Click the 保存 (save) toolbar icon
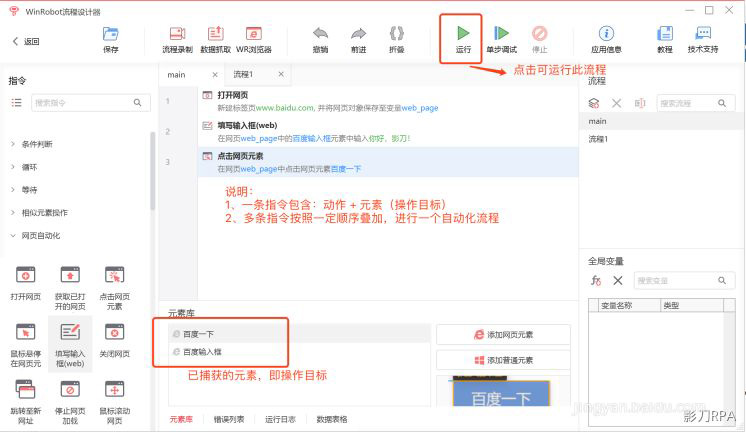The image size is (746, 432). (110, 34)
